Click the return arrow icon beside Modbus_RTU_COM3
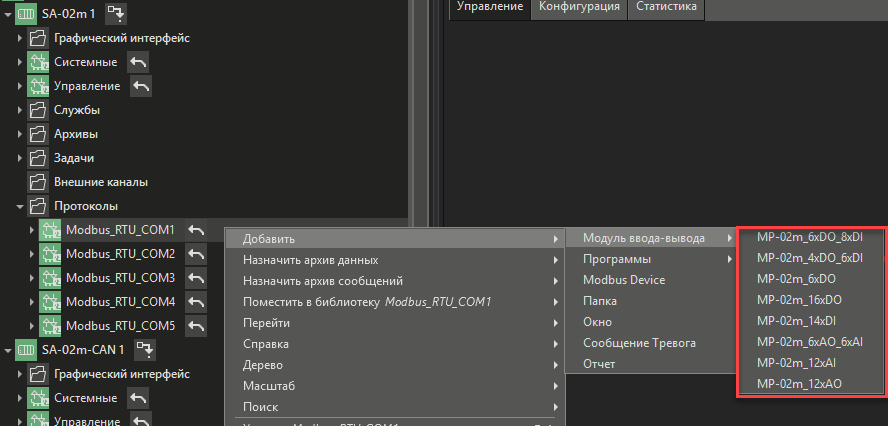Viewport: 888px width, 426px height. tap(197, 278)
